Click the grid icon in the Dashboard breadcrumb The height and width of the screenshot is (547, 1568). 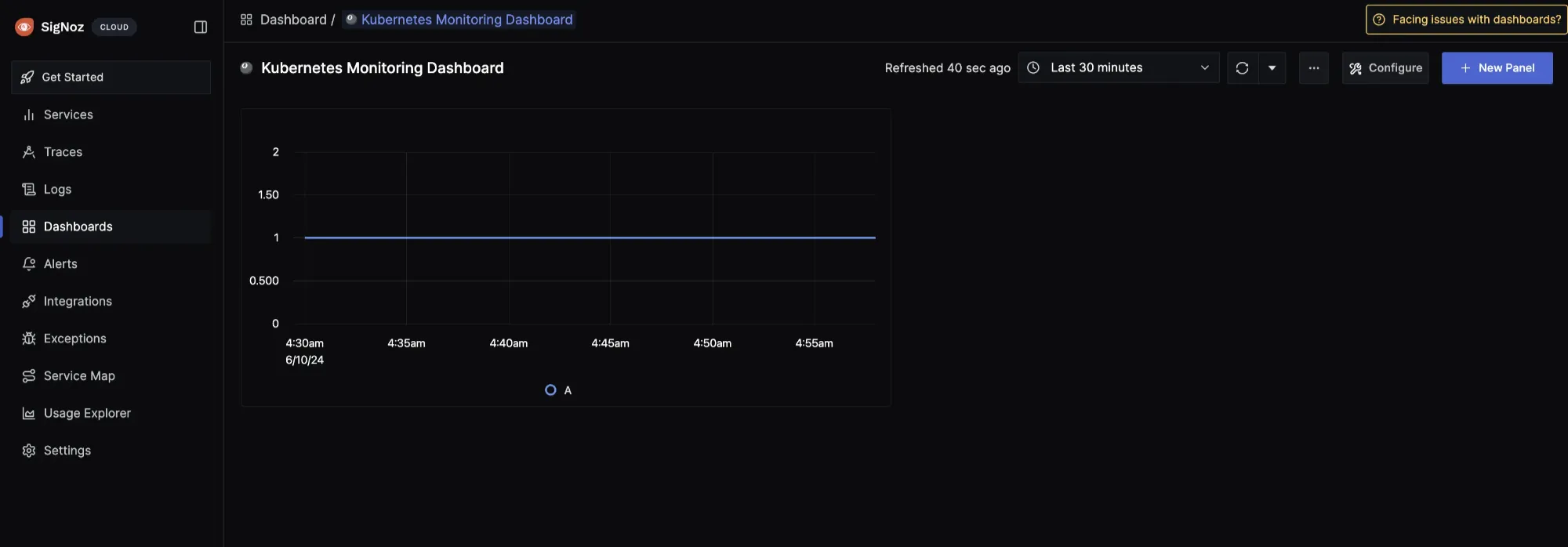246,20
